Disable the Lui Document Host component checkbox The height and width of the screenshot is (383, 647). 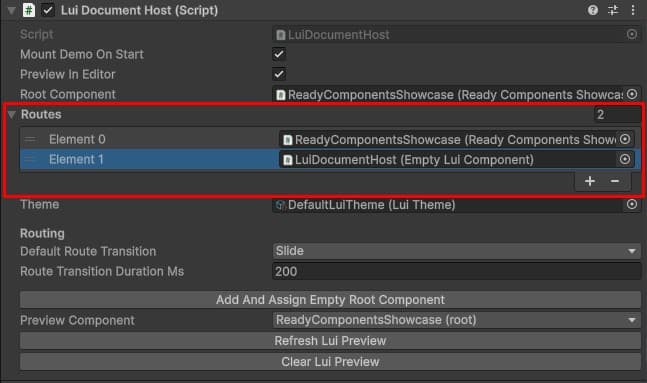pos(48,10)
